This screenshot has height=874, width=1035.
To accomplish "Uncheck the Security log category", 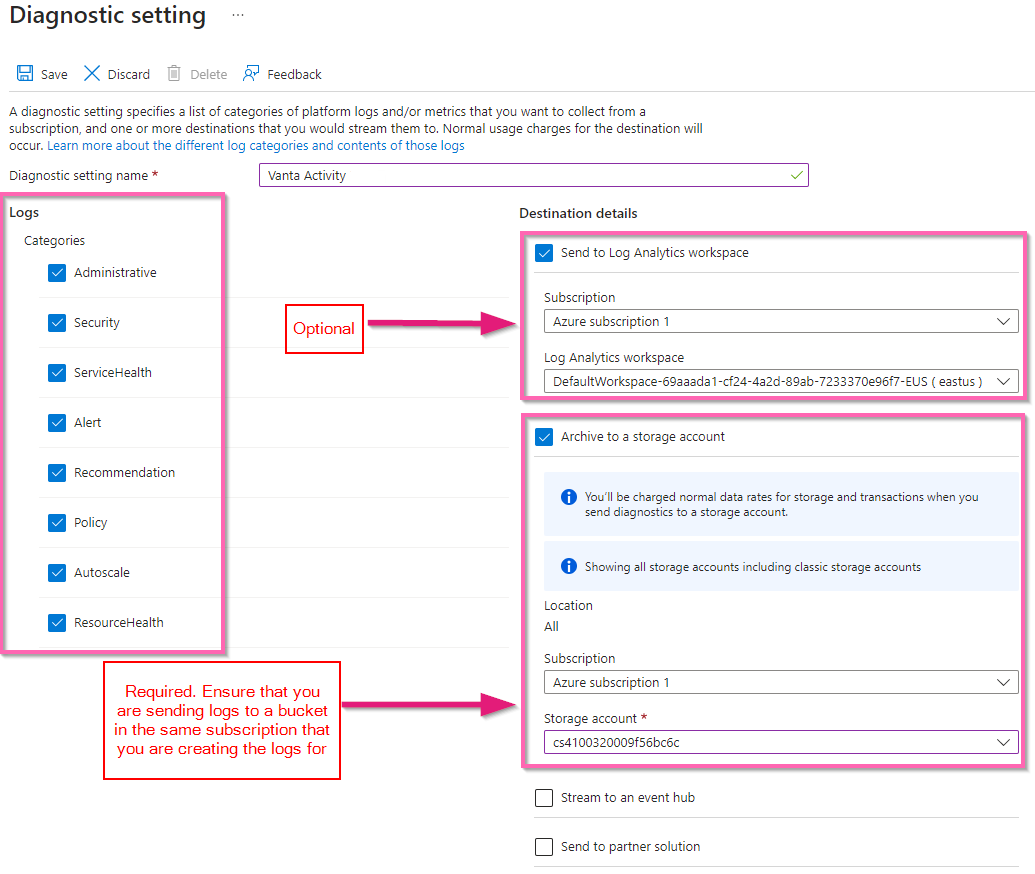I will 57,323.
